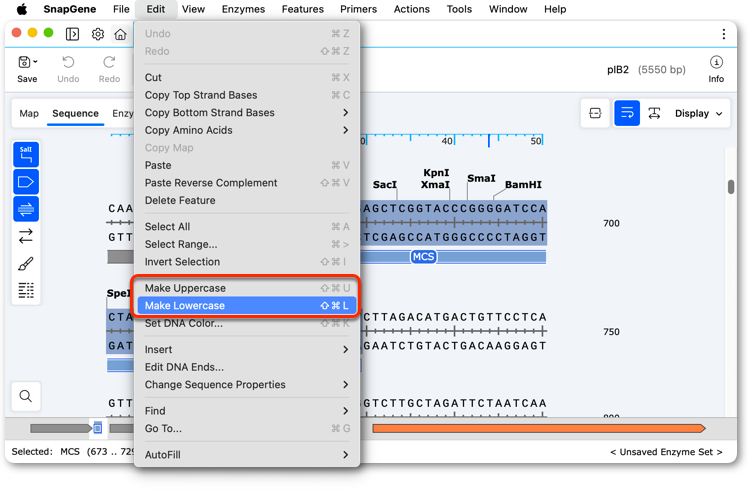Viewport: 748px width, 500px height.
Task: Open the View menu
Action: coord(193,9)
